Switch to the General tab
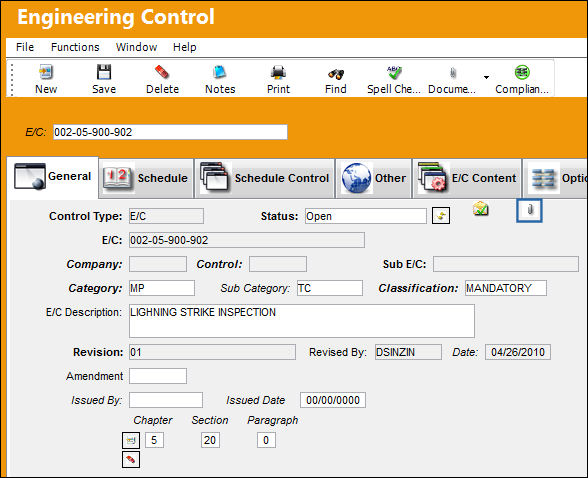This screenshot has height=478, width=588. pos(52,177)
